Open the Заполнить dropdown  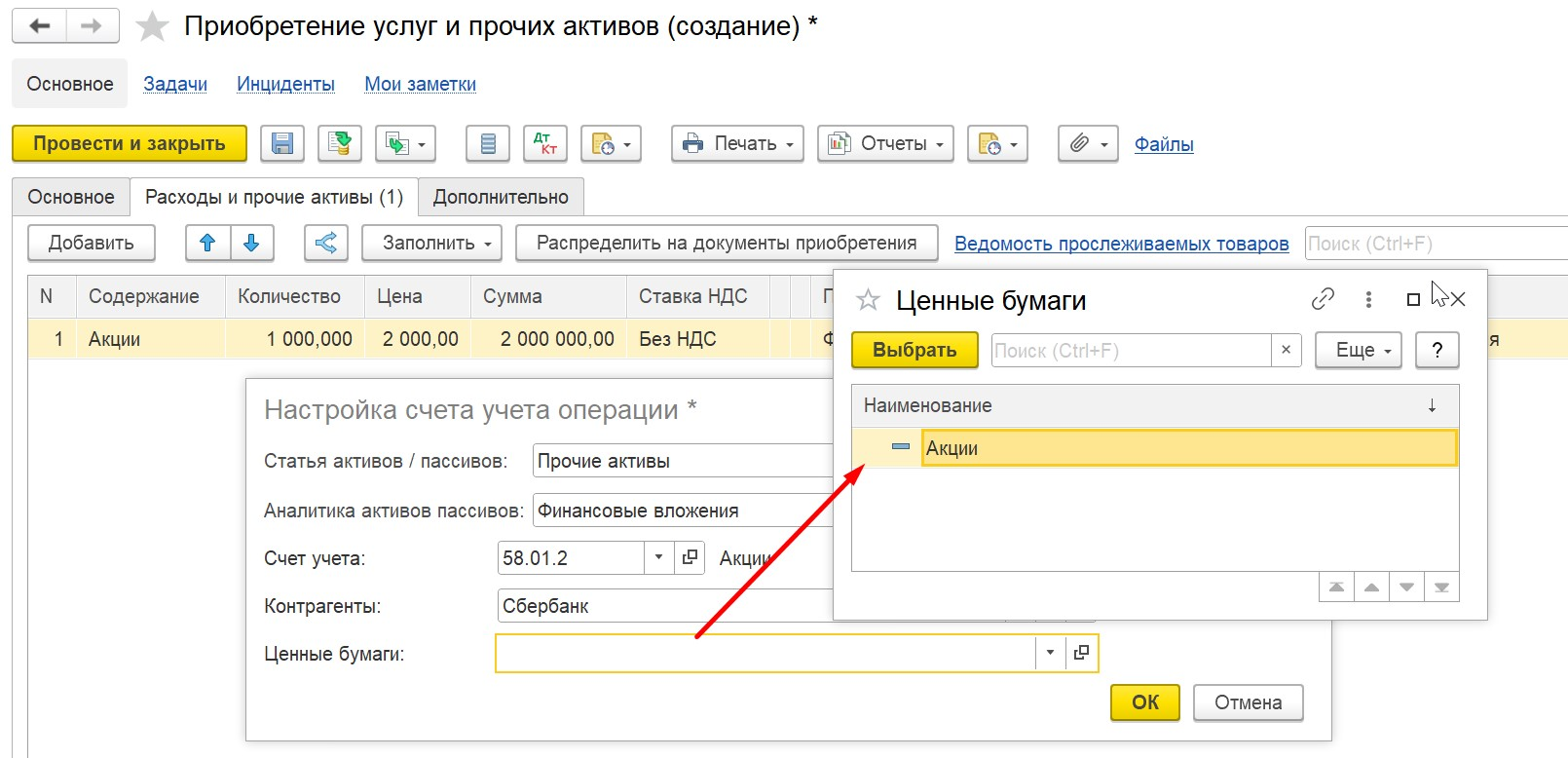(x=431, y=243)
